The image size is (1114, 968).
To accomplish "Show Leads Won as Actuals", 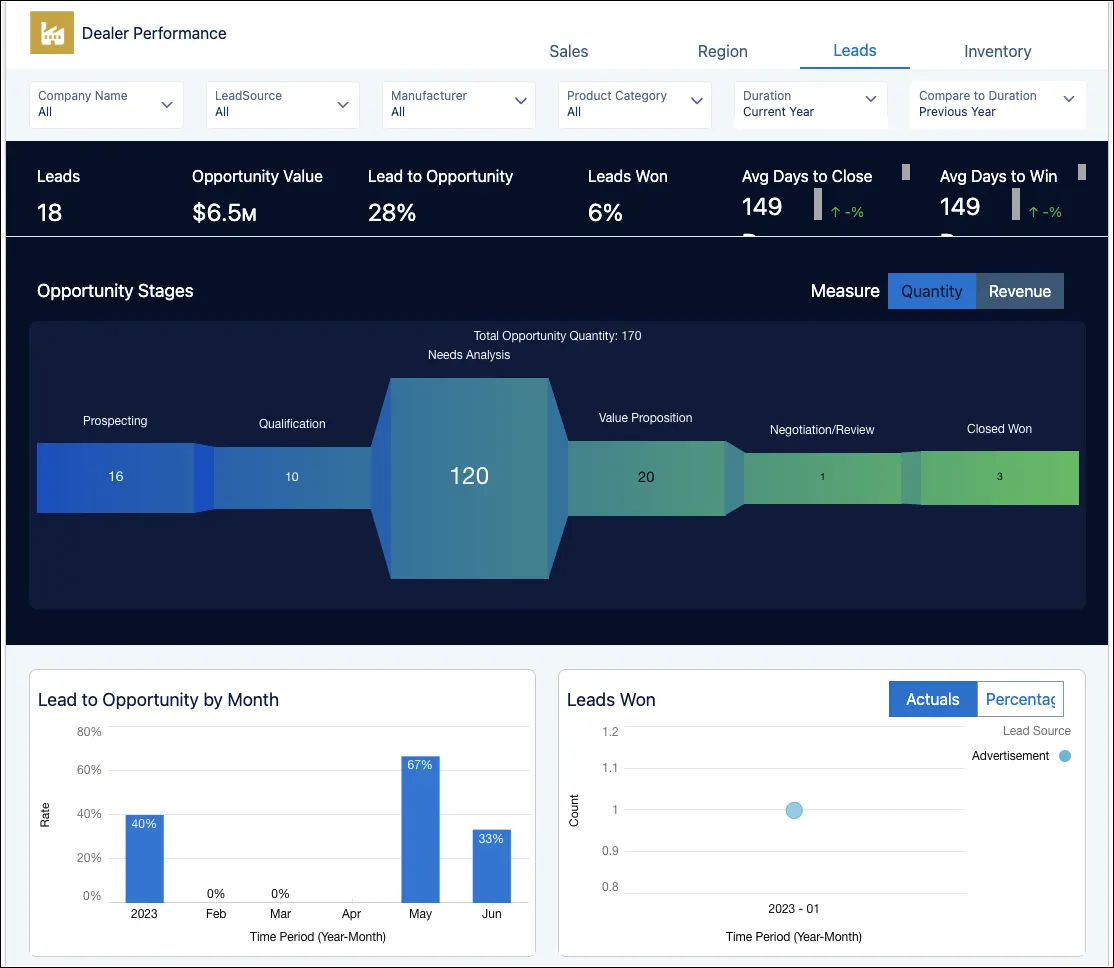I will [x=932, y=699].
